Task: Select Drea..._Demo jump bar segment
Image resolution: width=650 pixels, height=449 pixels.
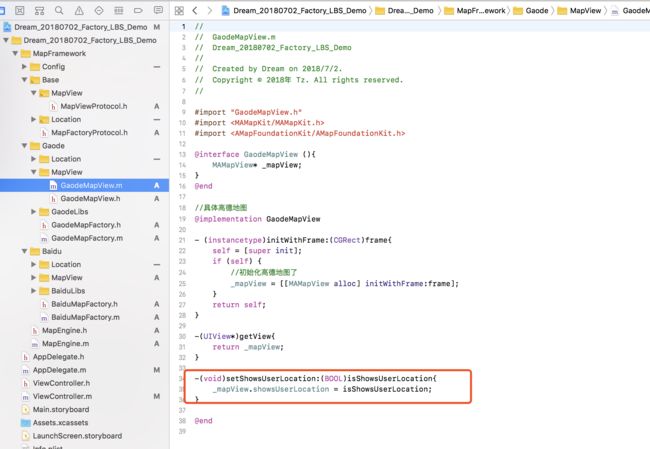Action: tap(410, 11)
